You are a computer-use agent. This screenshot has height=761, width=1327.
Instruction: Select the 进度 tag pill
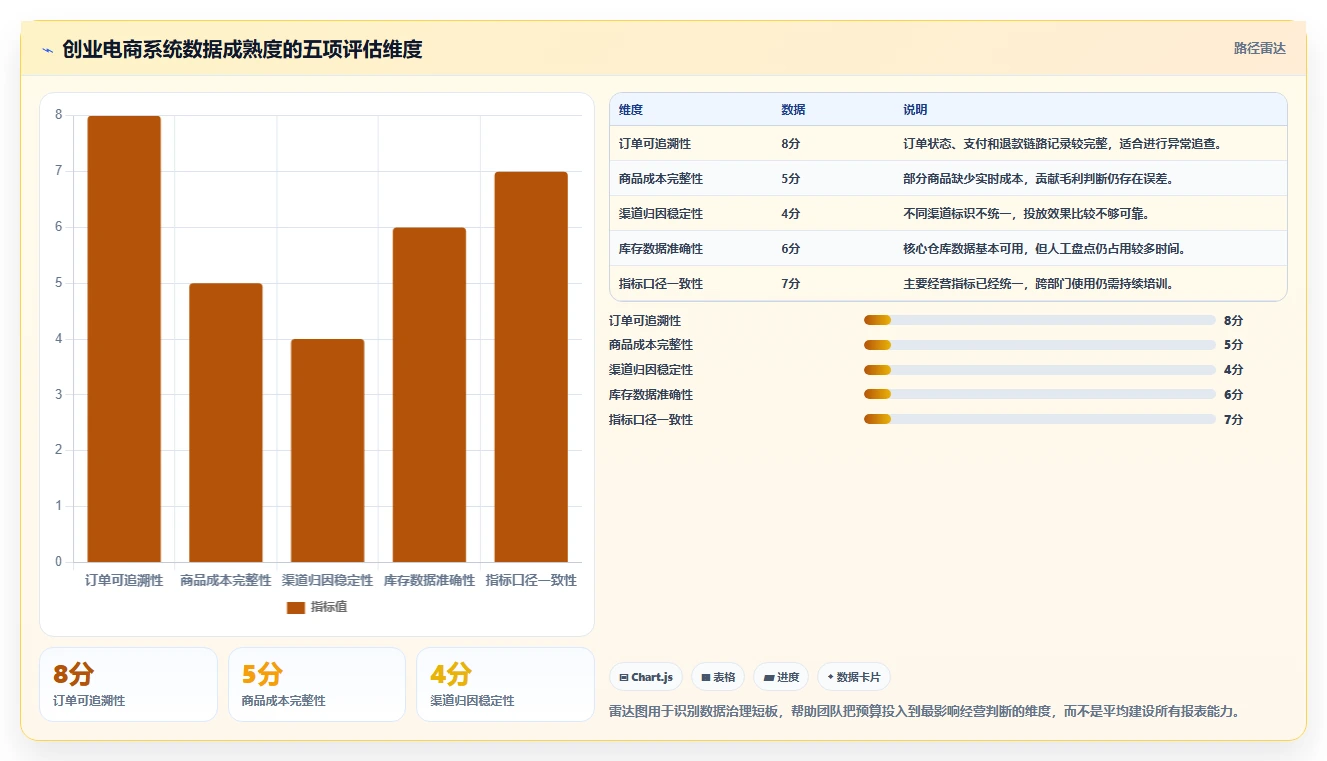(x=781, y=677)
